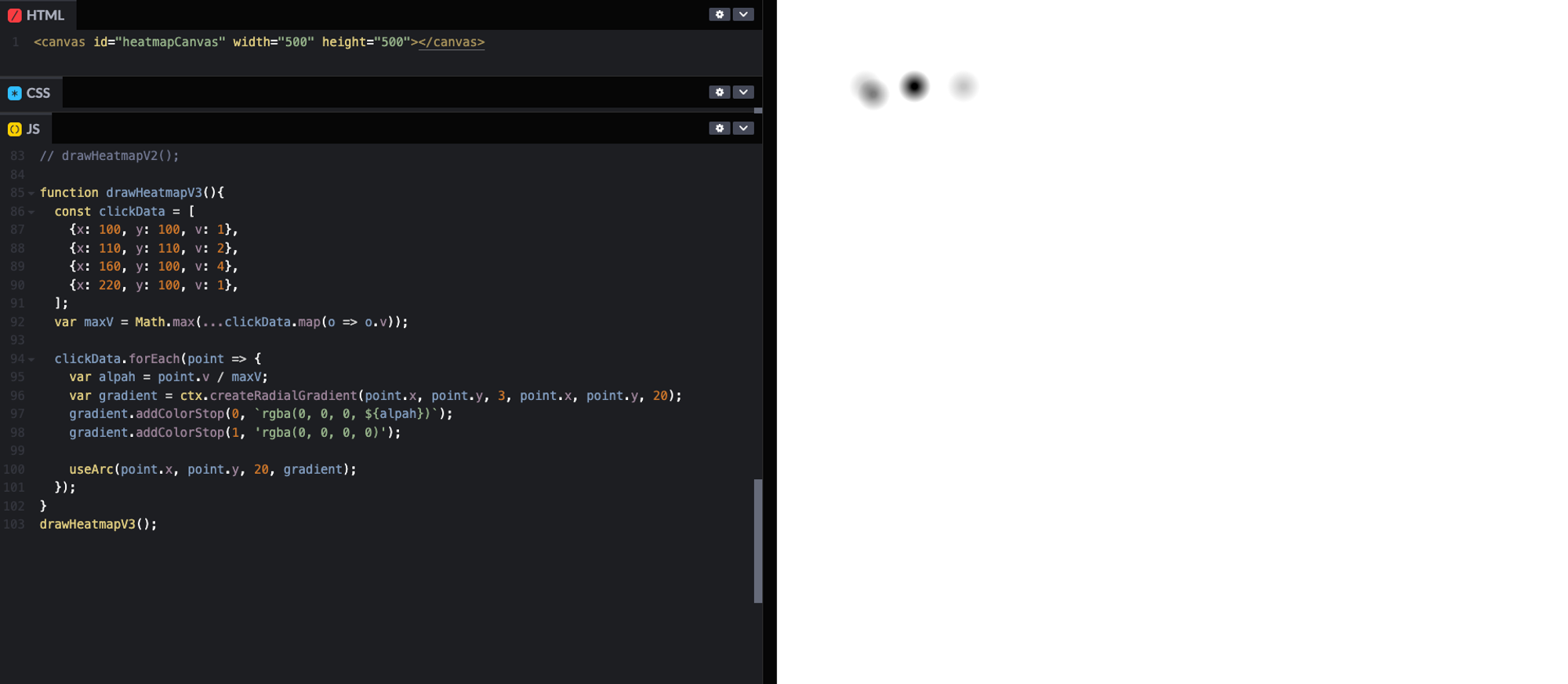Select the HTML editor tab
This screenshot has width=1568, height=684.
(x=36, y=15)
